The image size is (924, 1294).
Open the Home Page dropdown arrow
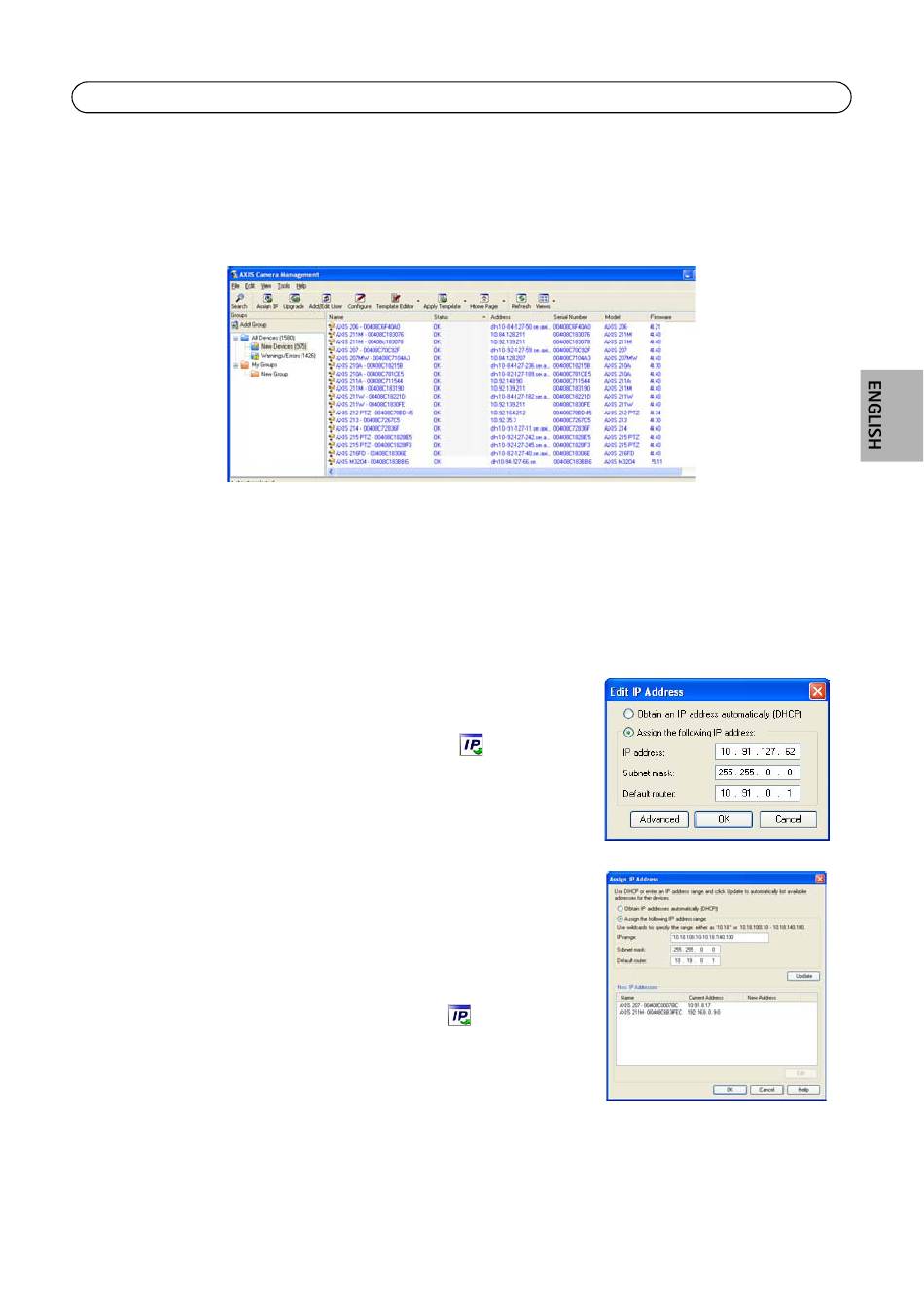[504, 301]
